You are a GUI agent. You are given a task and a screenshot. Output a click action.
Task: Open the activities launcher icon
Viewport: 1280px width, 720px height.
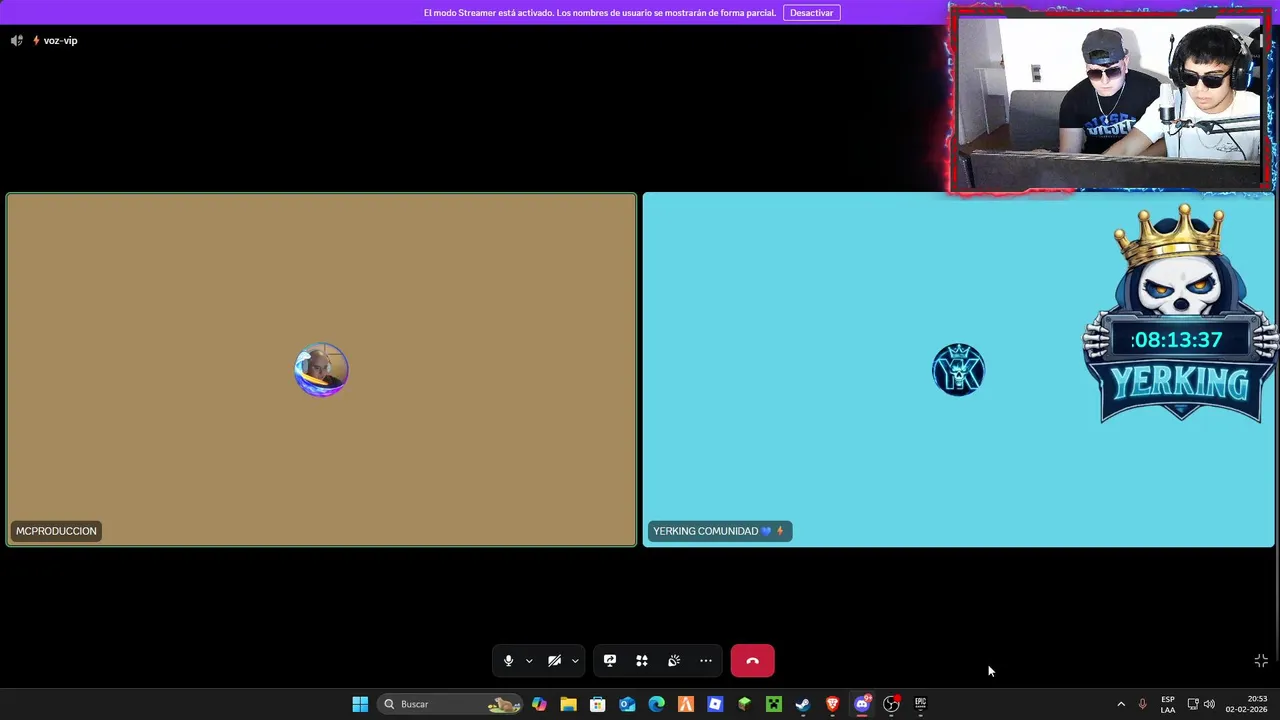pyautogui.click(x=642, y=661)
